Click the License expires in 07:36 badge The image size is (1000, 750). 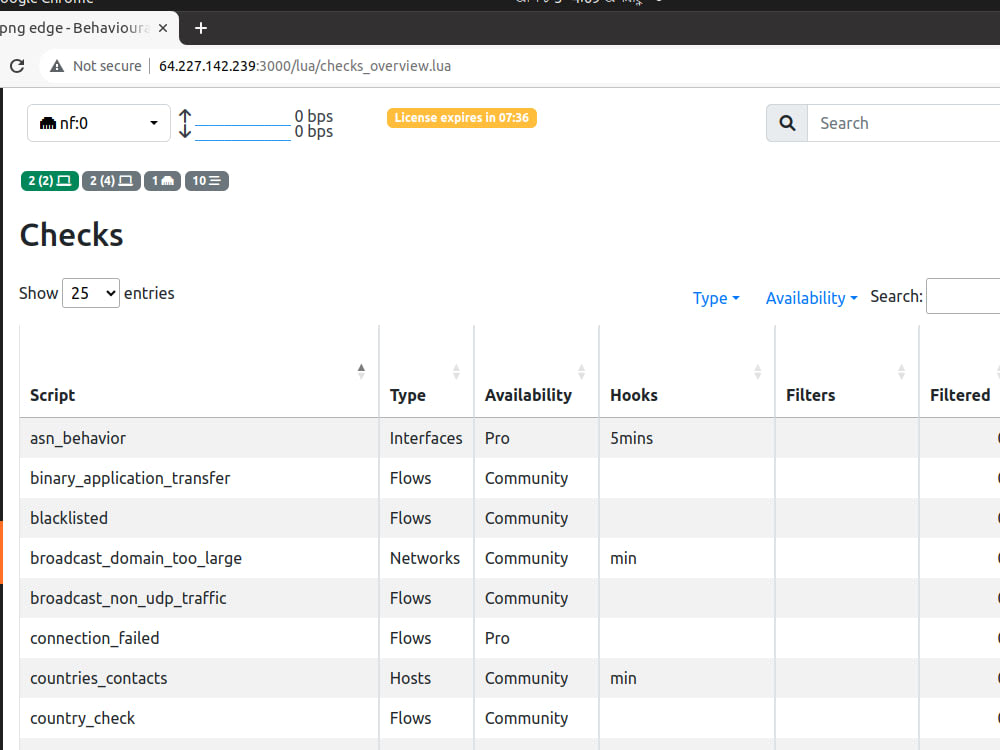462,118
